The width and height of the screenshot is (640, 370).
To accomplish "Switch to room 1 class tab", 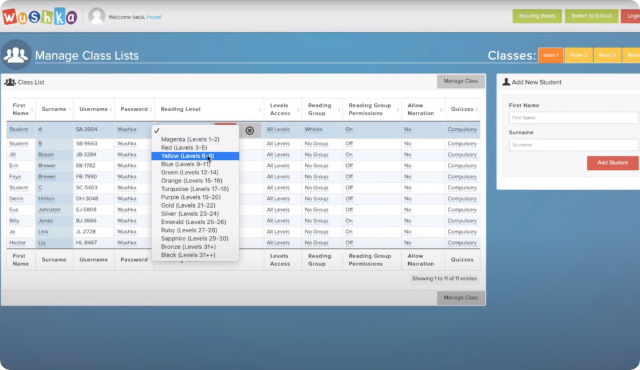I will coord(551,55).
